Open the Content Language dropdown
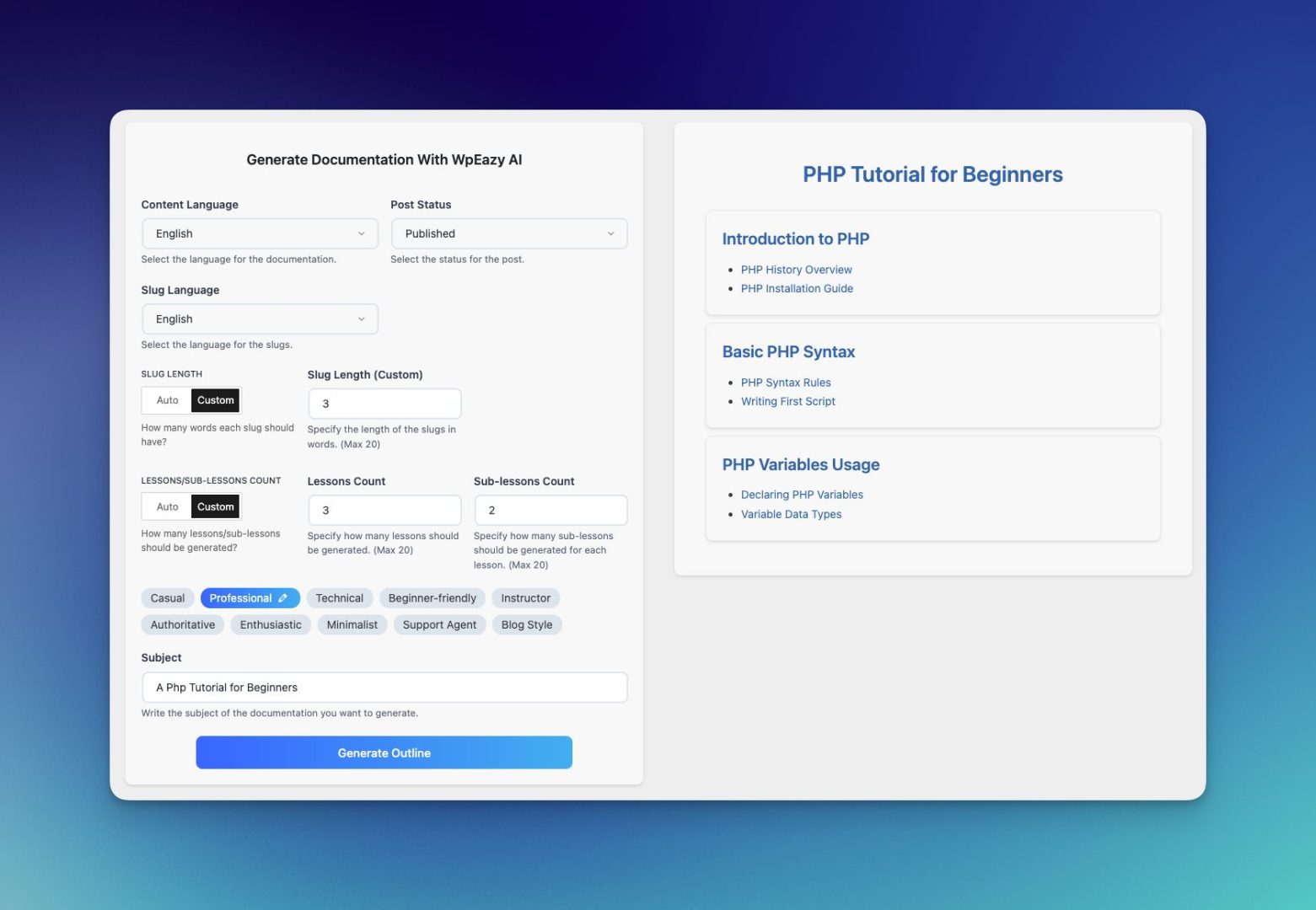1316x910 pixels. (260, 233)
